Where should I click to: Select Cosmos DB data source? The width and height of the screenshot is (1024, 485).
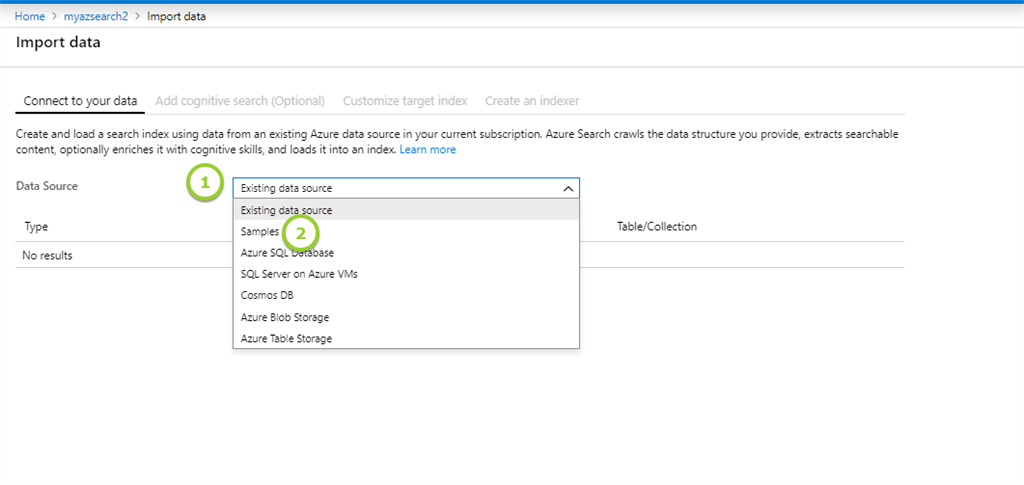click(x=406, y=295)
